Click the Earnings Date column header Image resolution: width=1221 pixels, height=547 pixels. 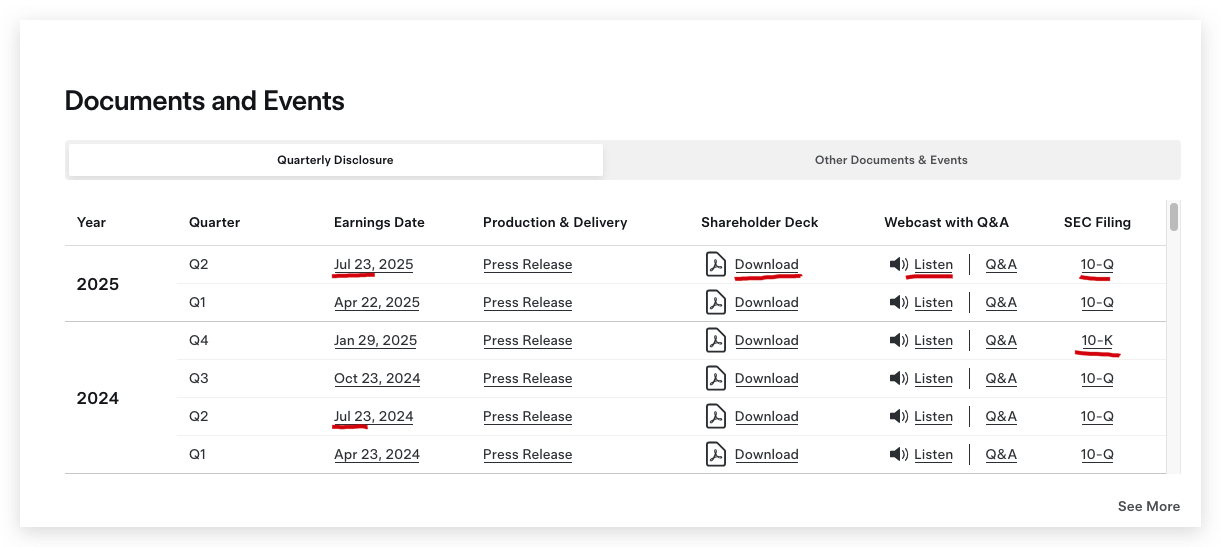[x=379, y=223]
